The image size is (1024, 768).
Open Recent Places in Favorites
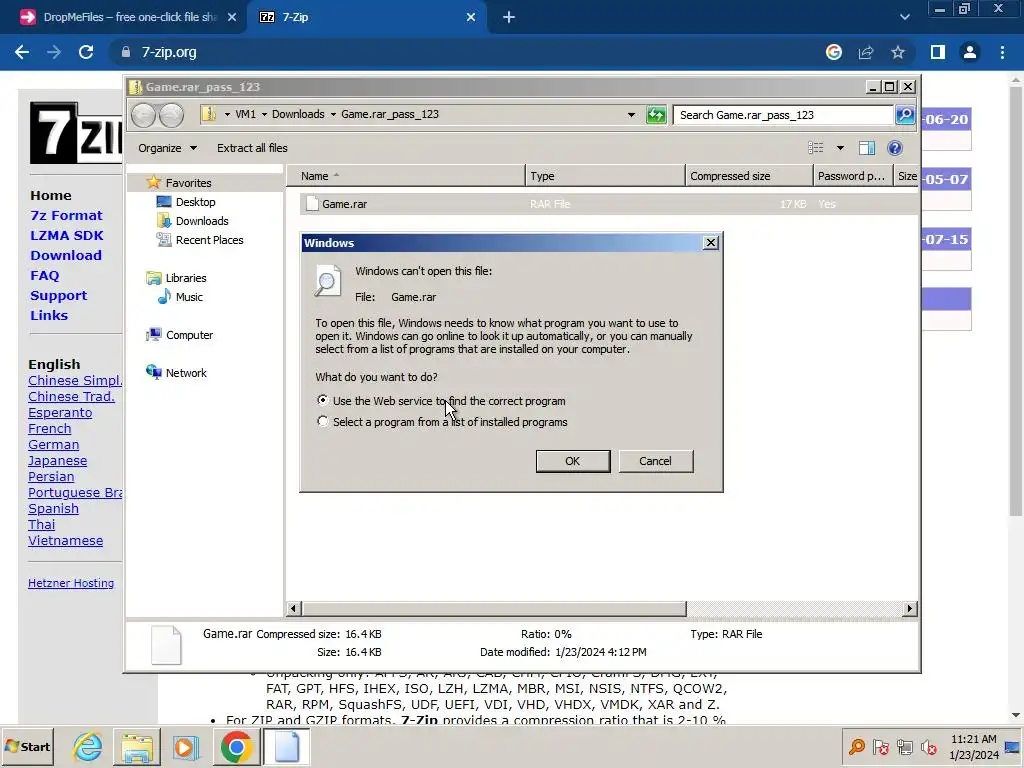pos(209,240)
